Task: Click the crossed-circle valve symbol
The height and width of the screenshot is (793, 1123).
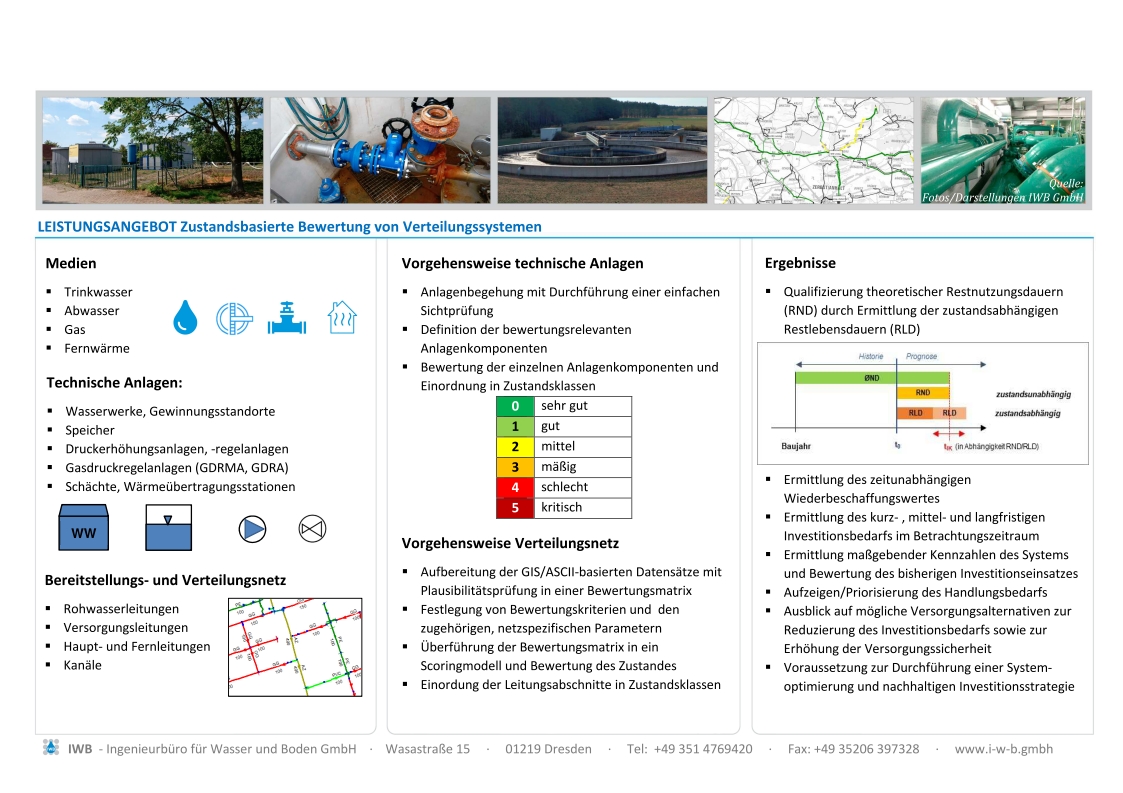Action: click(x=311, y=529)
